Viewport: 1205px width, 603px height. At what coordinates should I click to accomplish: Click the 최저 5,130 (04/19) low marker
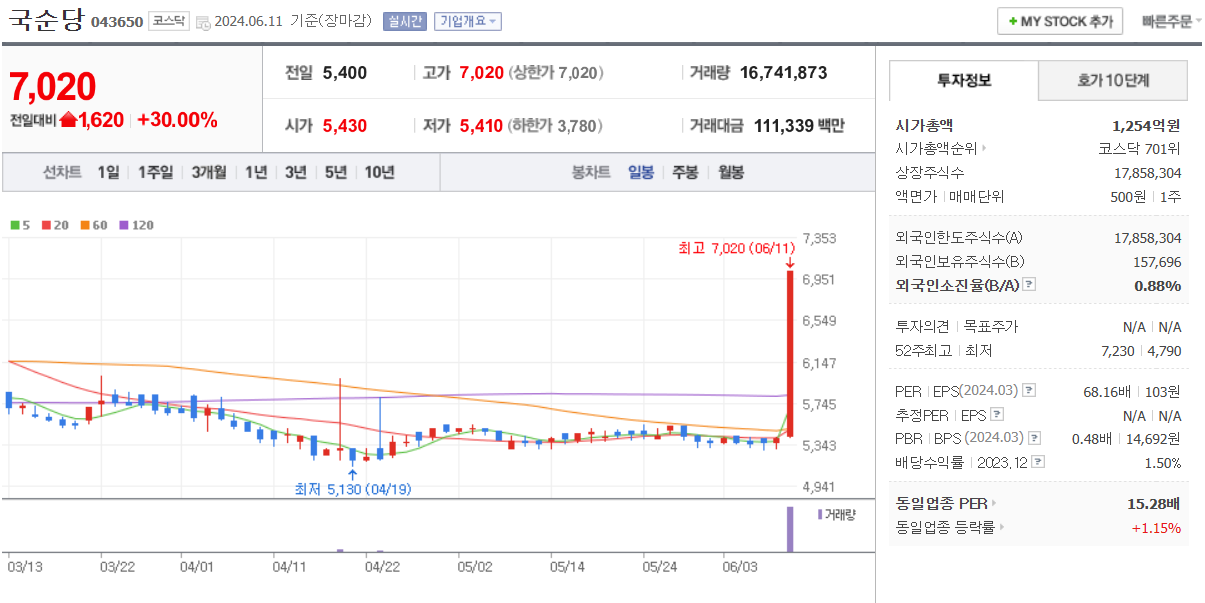click(352, 489)
